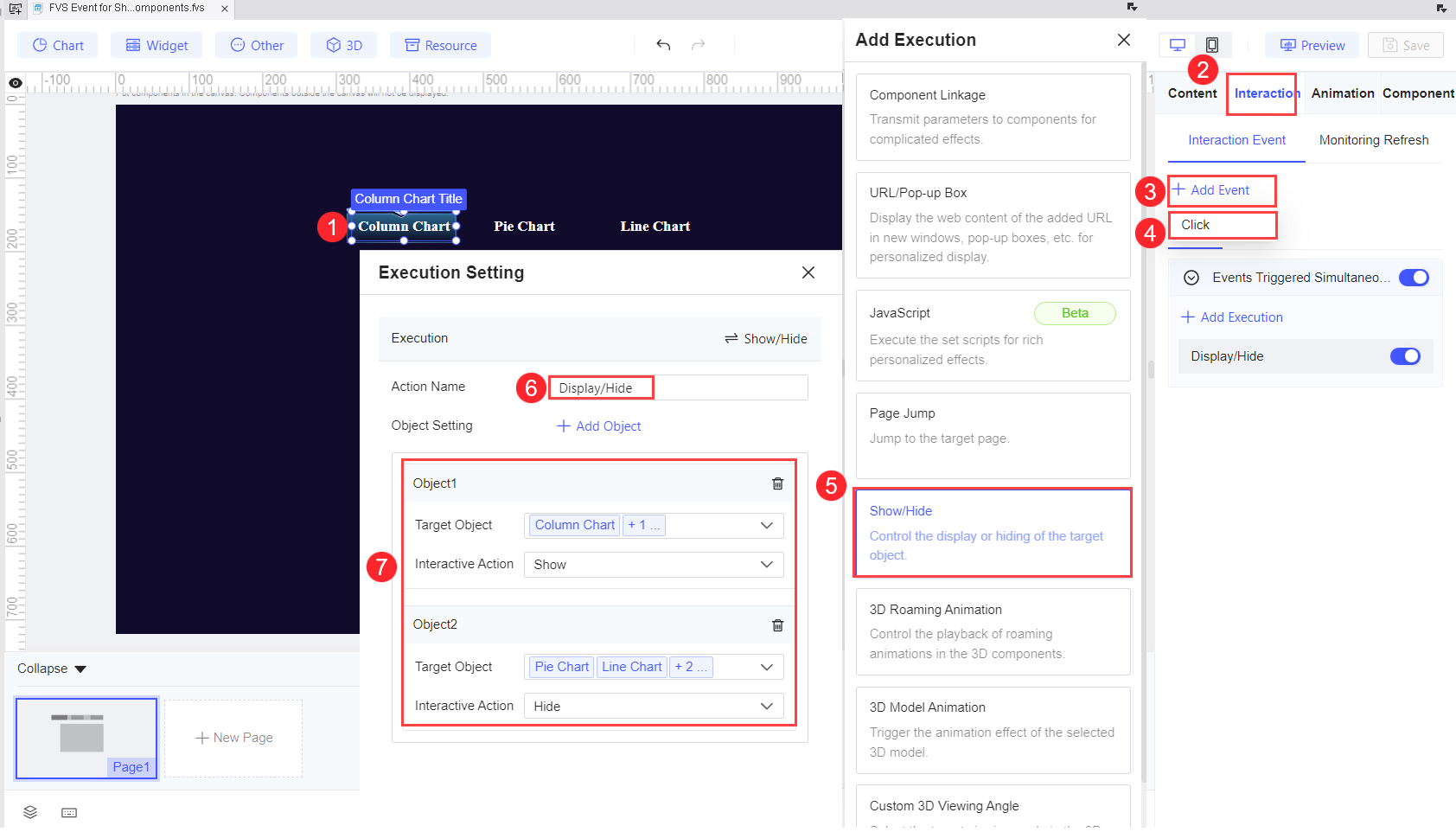Click Add Object link

coord(599,426)
